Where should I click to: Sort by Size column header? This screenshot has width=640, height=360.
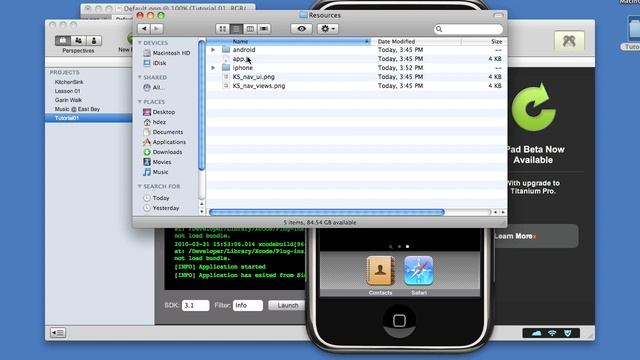click(x=484, y=41)
